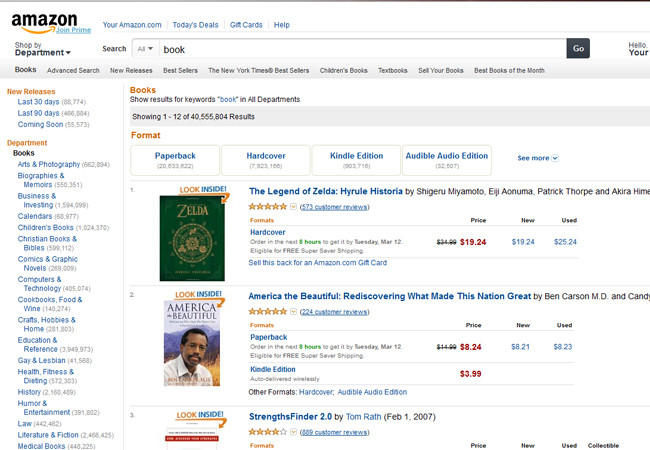This screenshot has width=650, height=450.
Task: Open New Releases menu item
Action: coord(131,70)
